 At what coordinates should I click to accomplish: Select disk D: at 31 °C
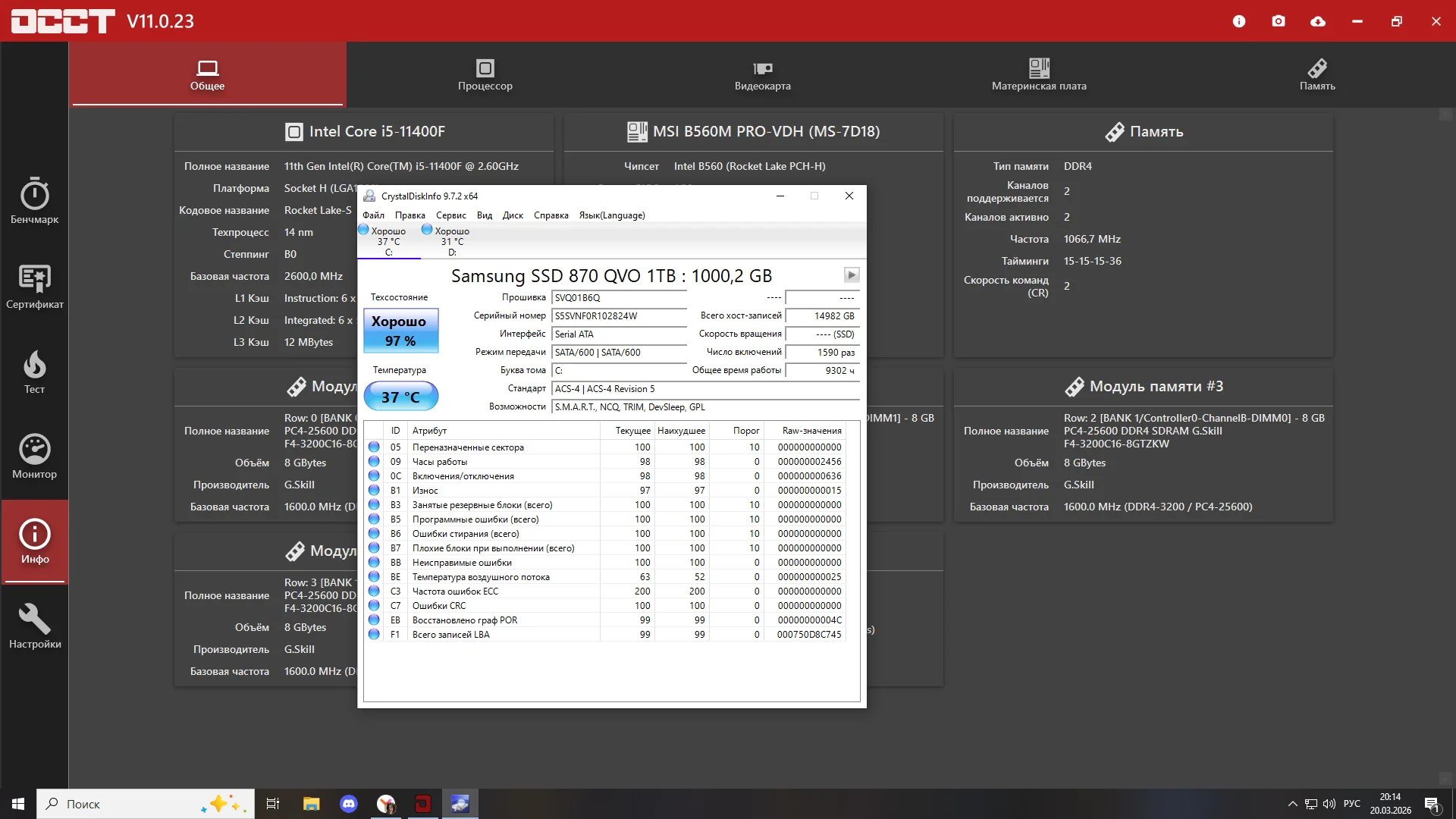click(x=452, y=241)
